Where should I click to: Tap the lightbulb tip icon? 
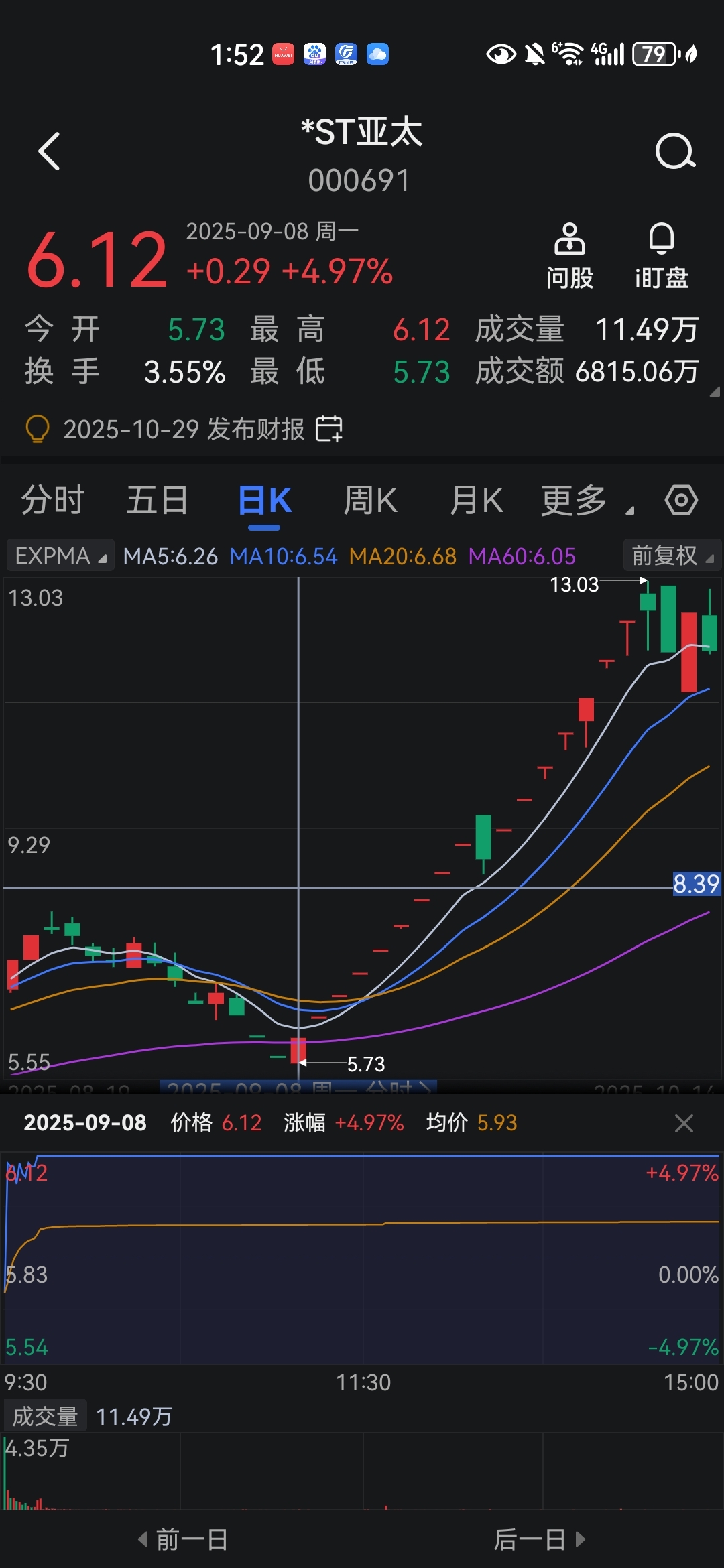[x=38, y=429]
